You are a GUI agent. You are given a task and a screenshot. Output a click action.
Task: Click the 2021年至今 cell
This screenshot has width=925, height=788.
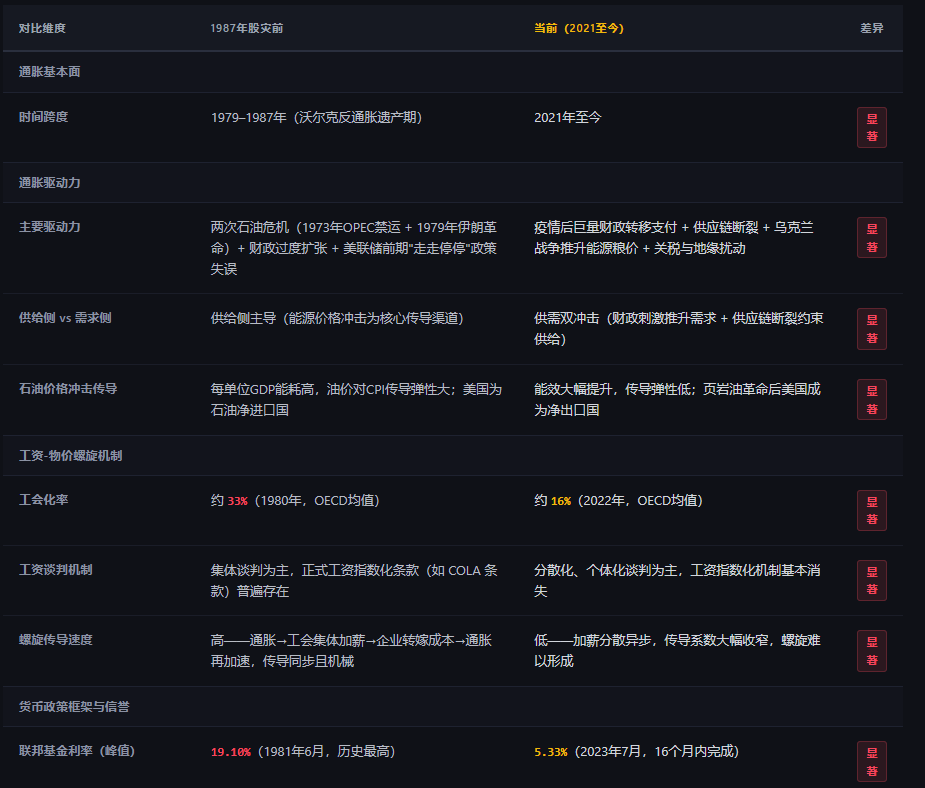[568, 117]
